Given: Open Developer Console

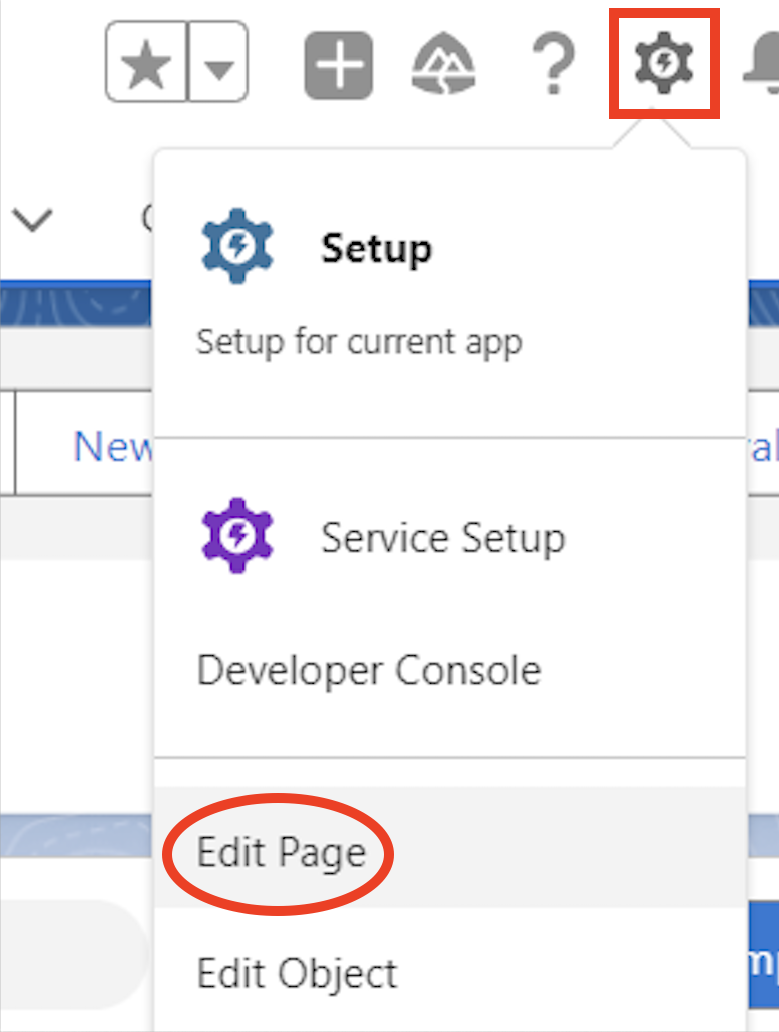Looking at the screenshot, I should (x=369, y=670).
